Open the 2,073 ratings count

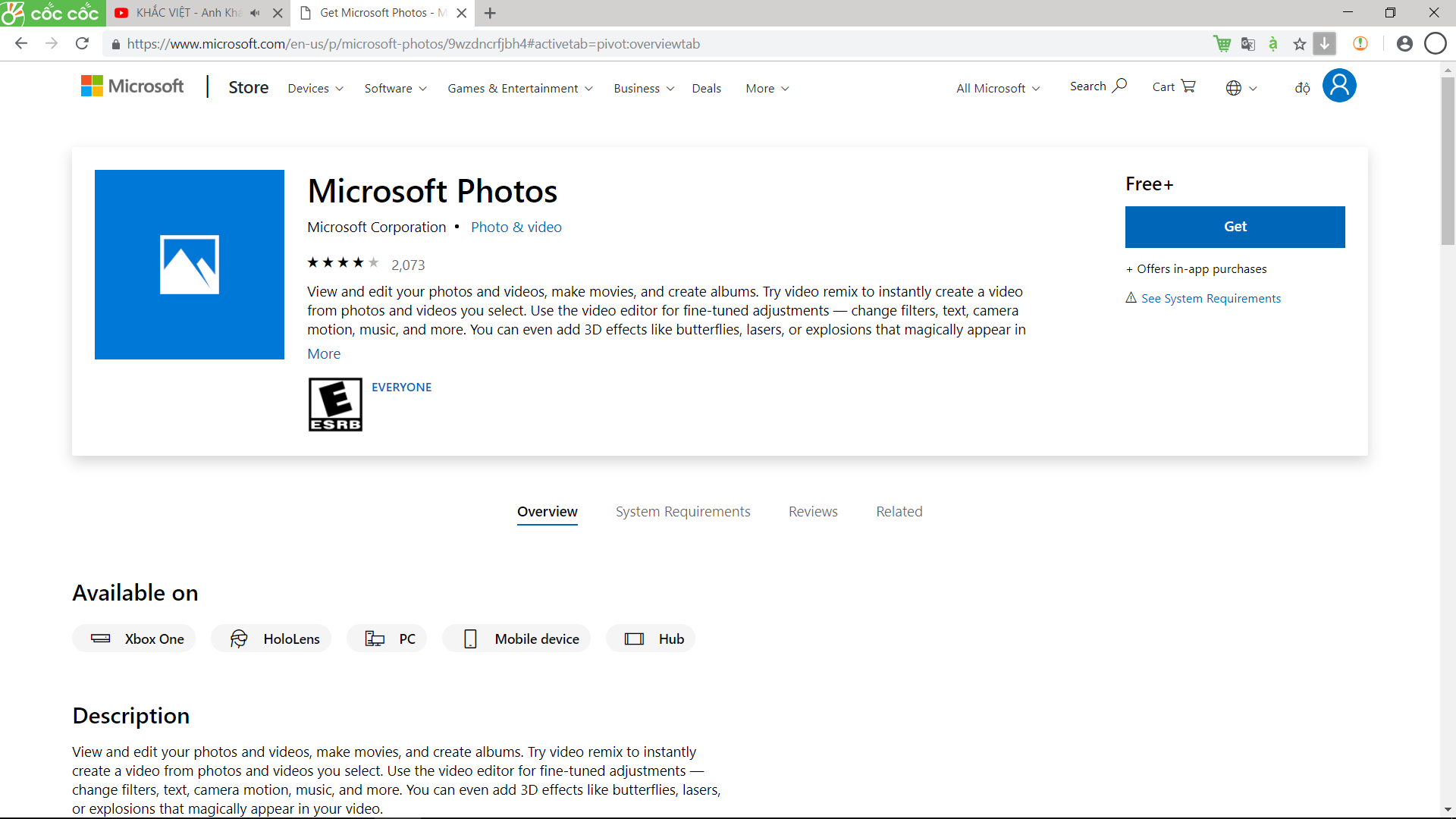[x=408, y=265]
